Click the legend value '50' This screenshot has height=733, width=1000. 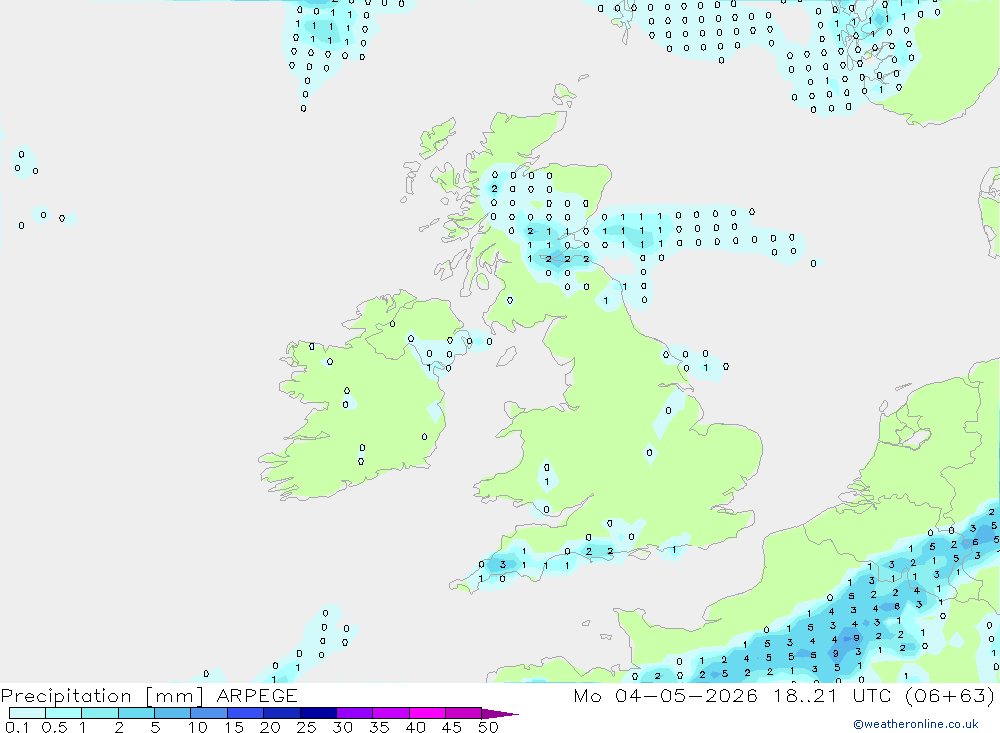coord(488,727)
